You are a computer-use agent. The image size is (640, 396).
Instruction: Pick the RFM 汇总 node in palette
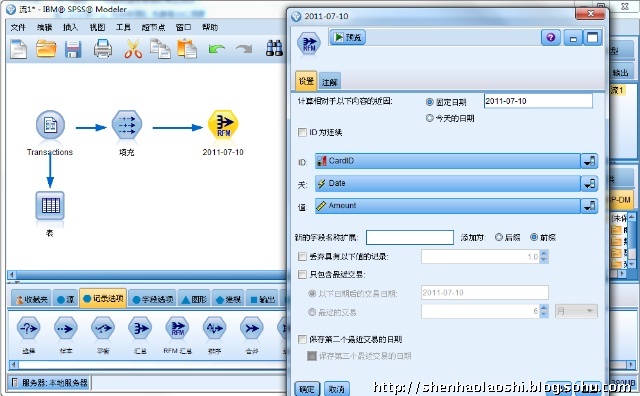click(x=178, y=329)
